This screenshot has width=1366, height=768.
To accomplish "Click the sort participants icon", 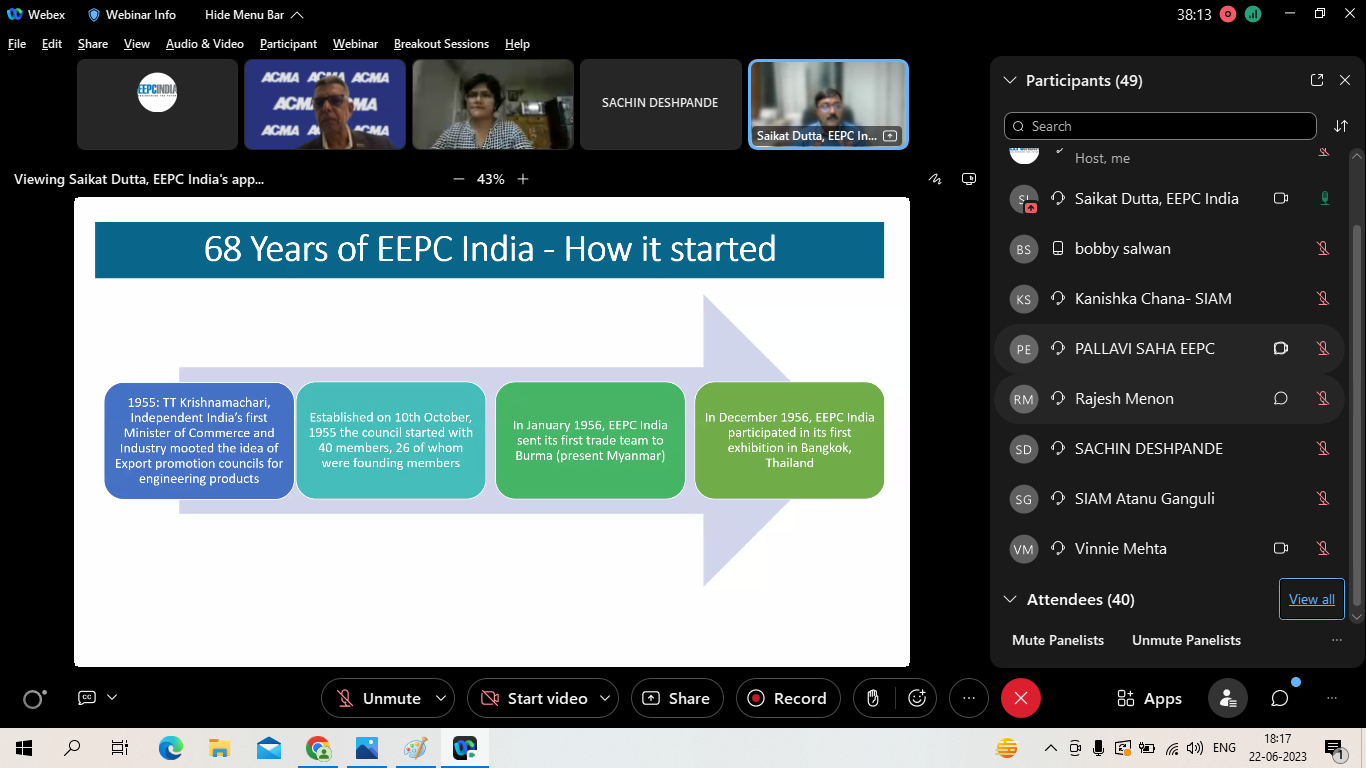I will 1341,126.
